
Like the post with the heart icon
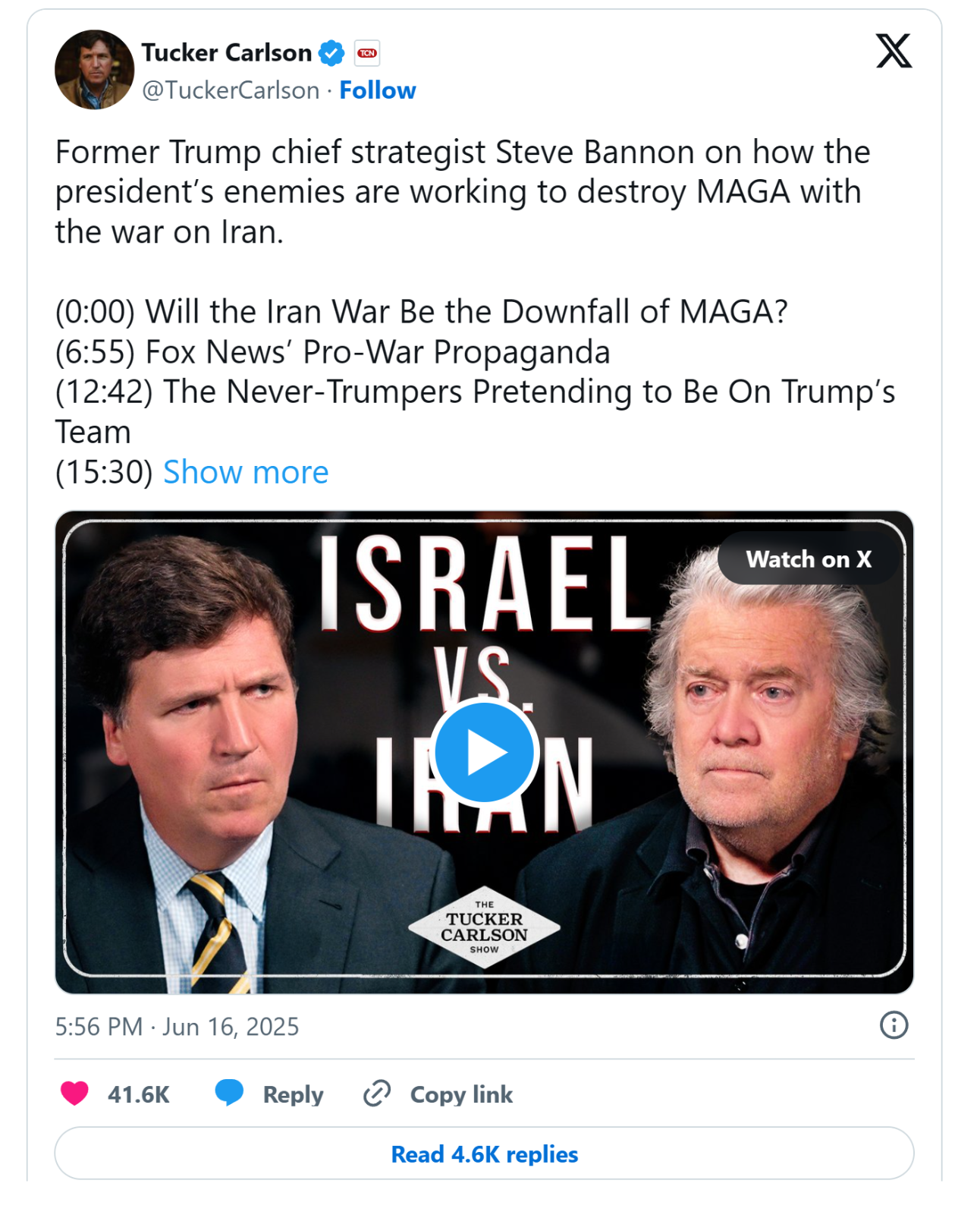click(74, 1094)
